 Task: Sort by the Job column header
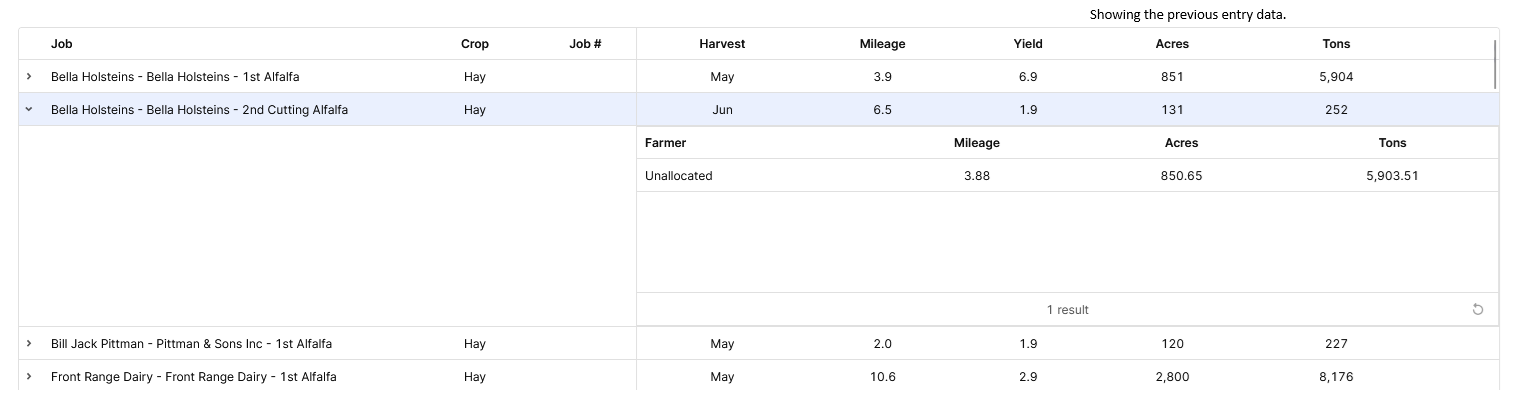tap(62, 44)
